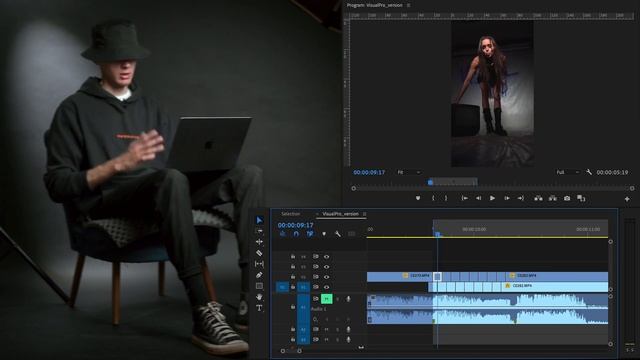Open Program monitor settings wrench
640x360 pixels.
[x=589, y=172]
